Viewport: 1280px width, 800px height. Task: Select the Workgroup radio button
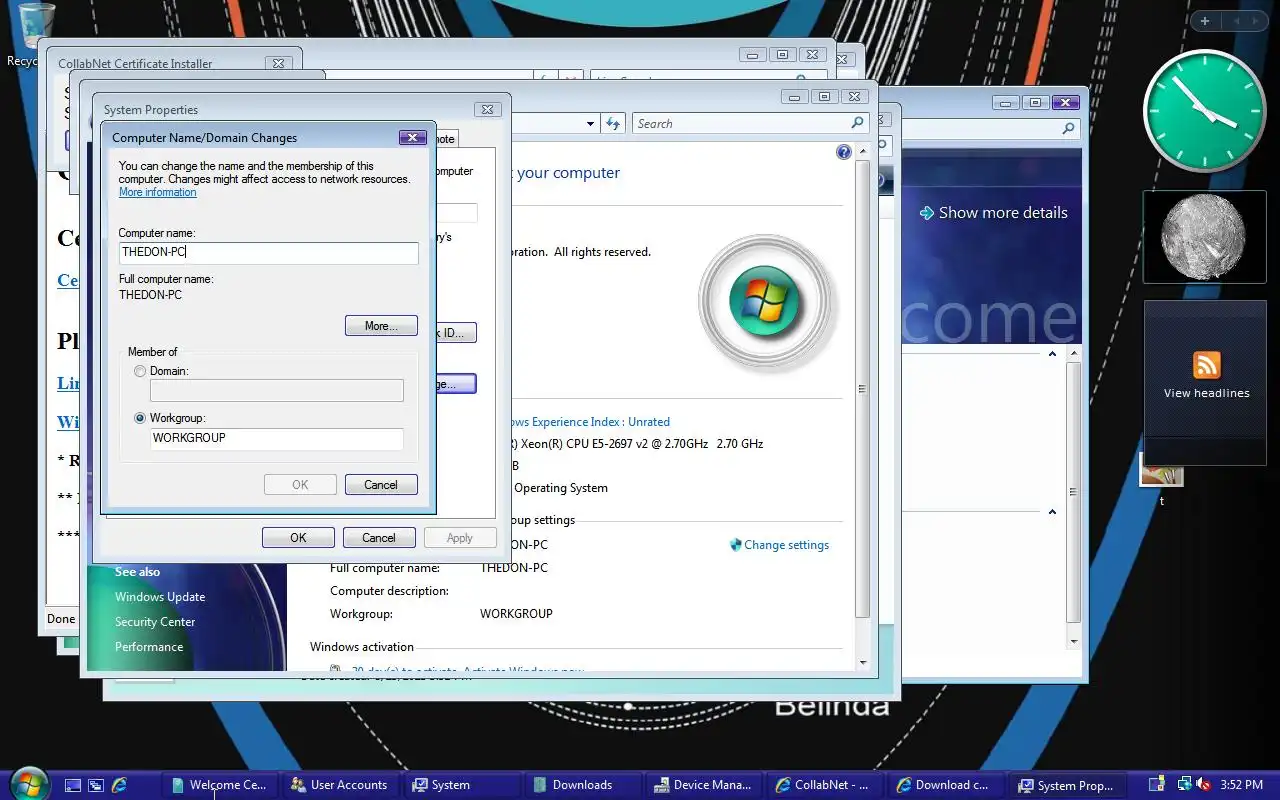click(x=140, y=418)
